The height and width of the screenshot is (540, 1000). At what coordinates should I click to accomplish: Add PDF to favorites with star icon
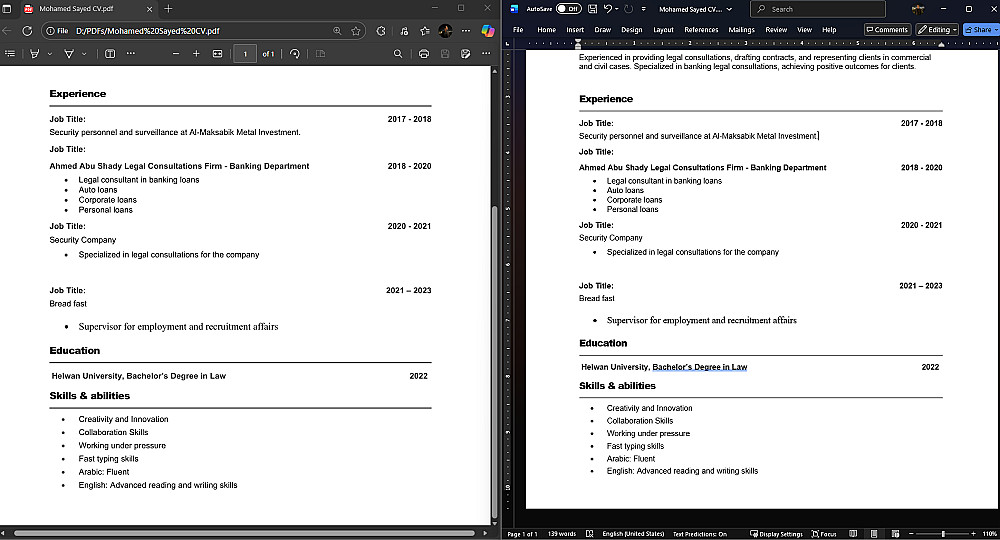[356, 31]
